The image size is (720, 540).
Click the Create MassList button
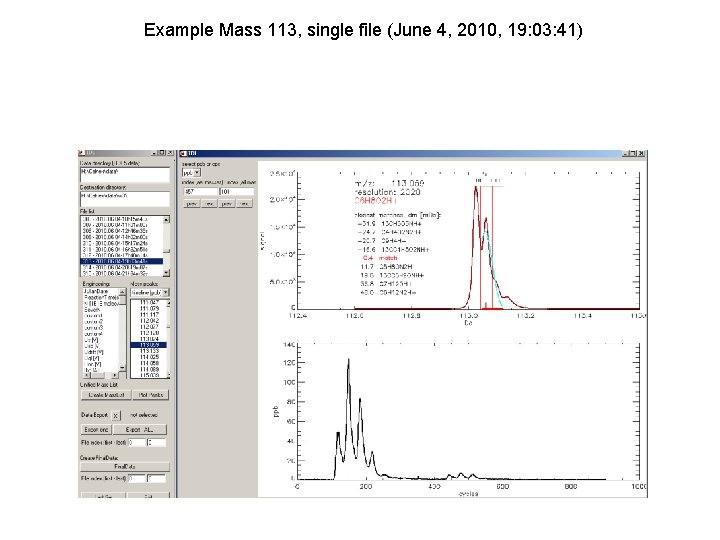point(106,395)
